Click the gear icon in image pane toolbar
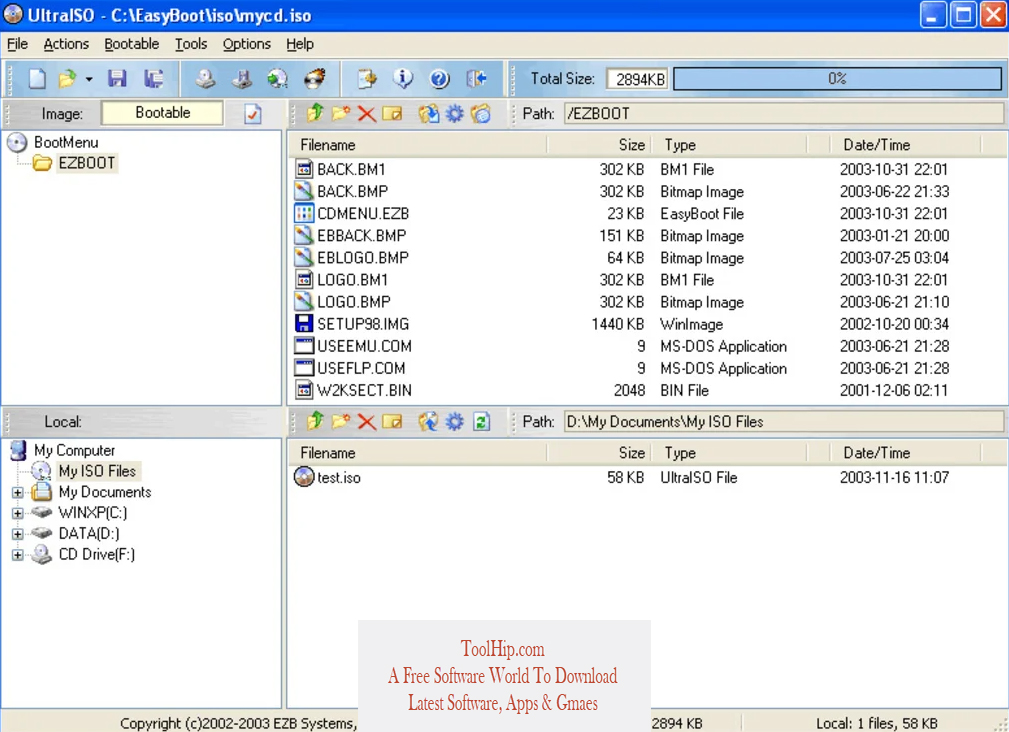The width and height of the screenshot is (1009, 732). tap(454, 114)
